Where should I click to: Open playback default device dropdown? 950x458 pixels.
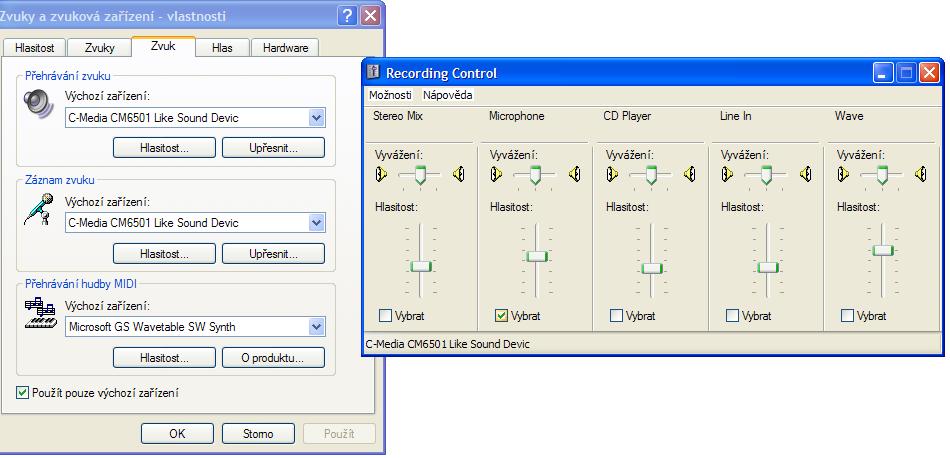click(317, 118)
